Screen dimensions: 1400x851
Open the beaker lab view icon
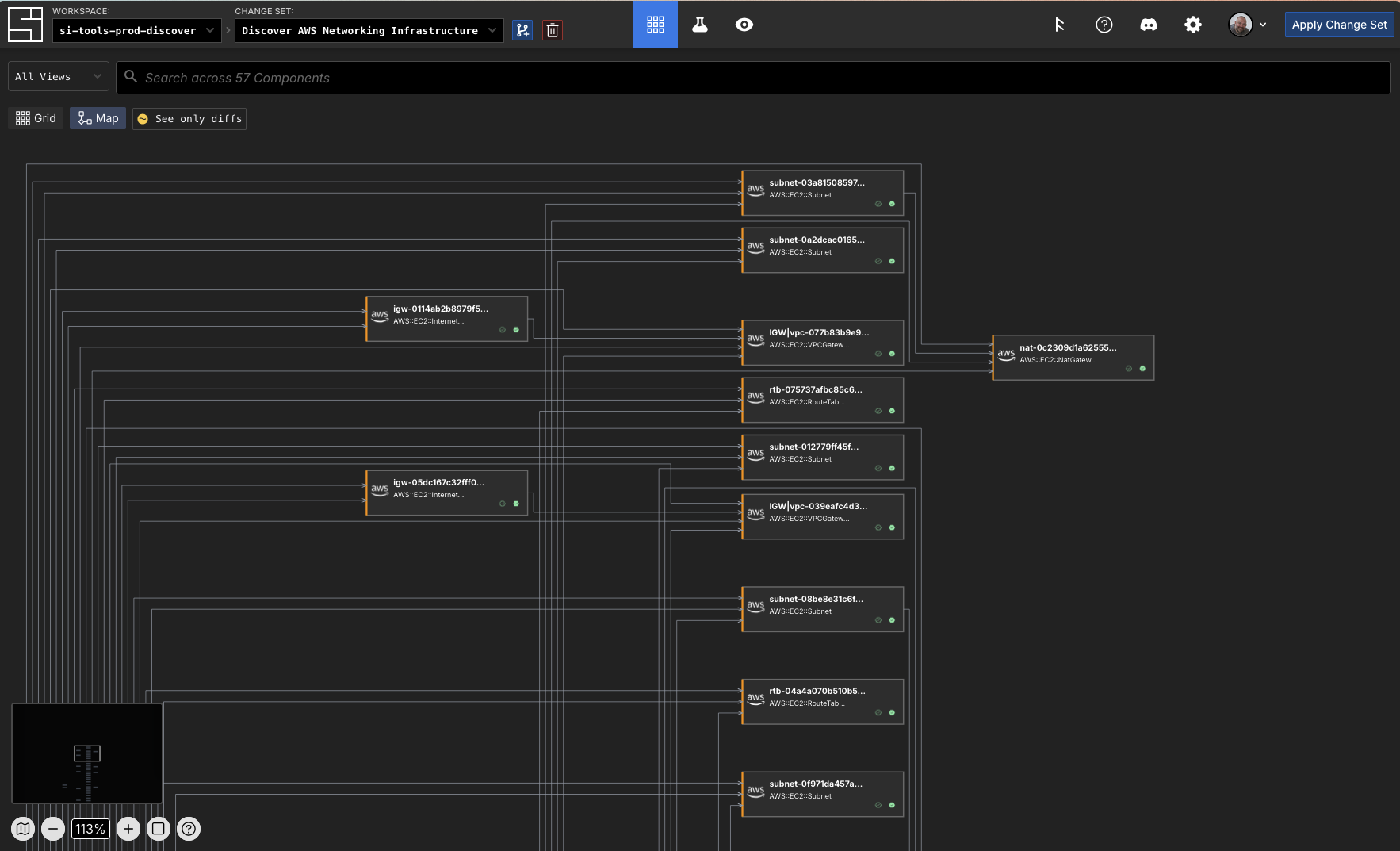click(699, 25)
